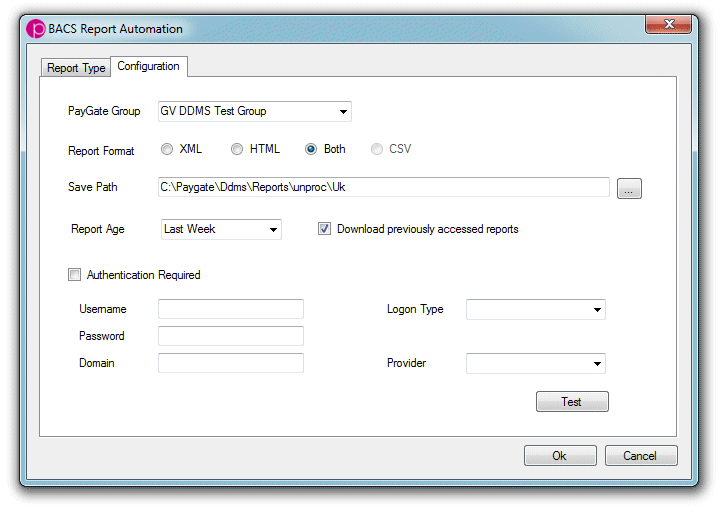
Task: Click the 'PayGate Group' label
Action: [104, 111]
